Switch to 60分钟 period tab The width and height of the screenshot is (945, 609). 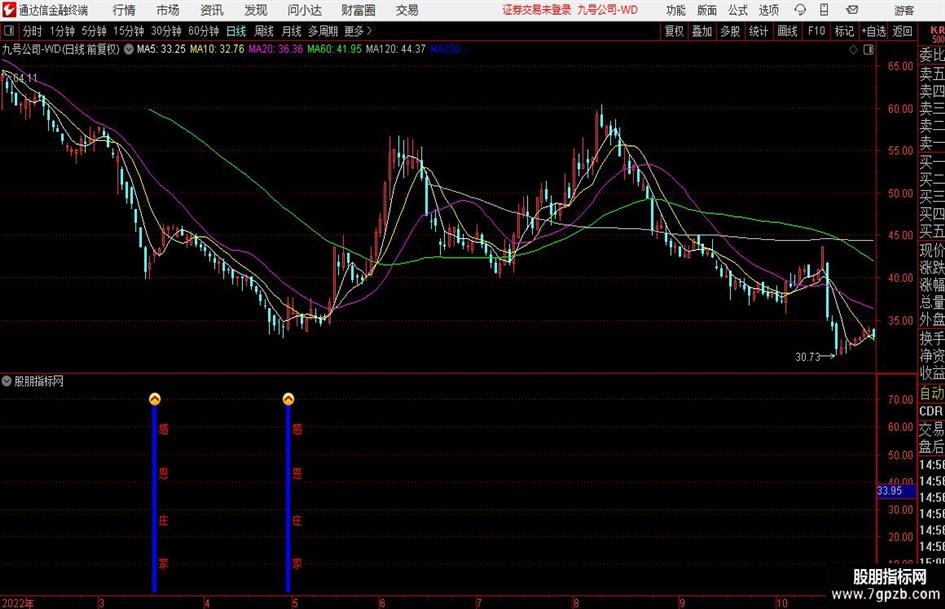pyautogui.click(x=204, y=31)
